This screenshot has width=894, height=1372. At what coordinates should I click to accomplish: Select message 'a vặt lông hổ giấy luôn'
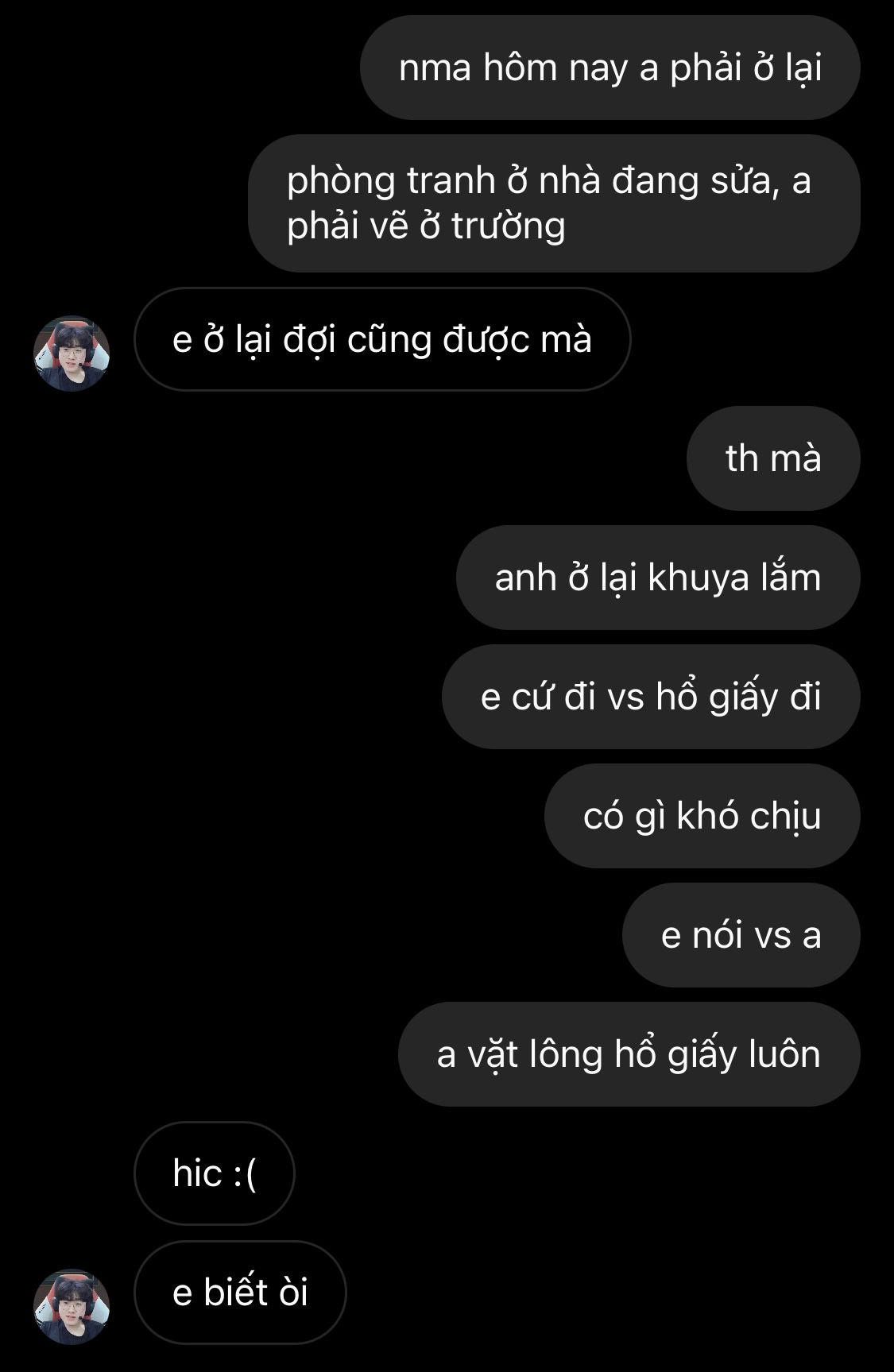click(629, 1054)
